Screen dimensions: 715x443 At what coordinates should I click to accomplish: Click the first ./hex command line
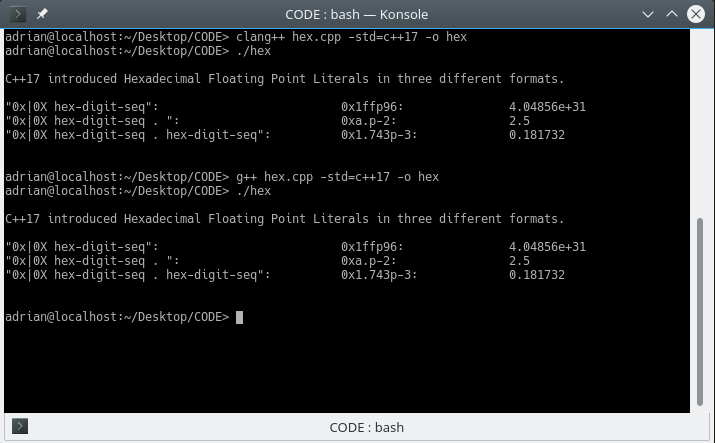coord(138,51)
